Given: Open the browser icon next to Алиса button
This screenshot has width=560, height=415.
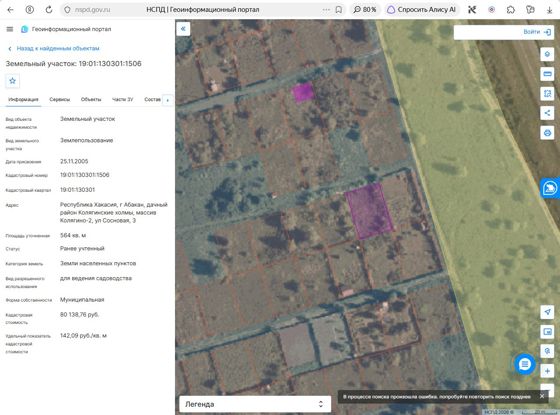Looking at the screenshot, I should [472, 10].
